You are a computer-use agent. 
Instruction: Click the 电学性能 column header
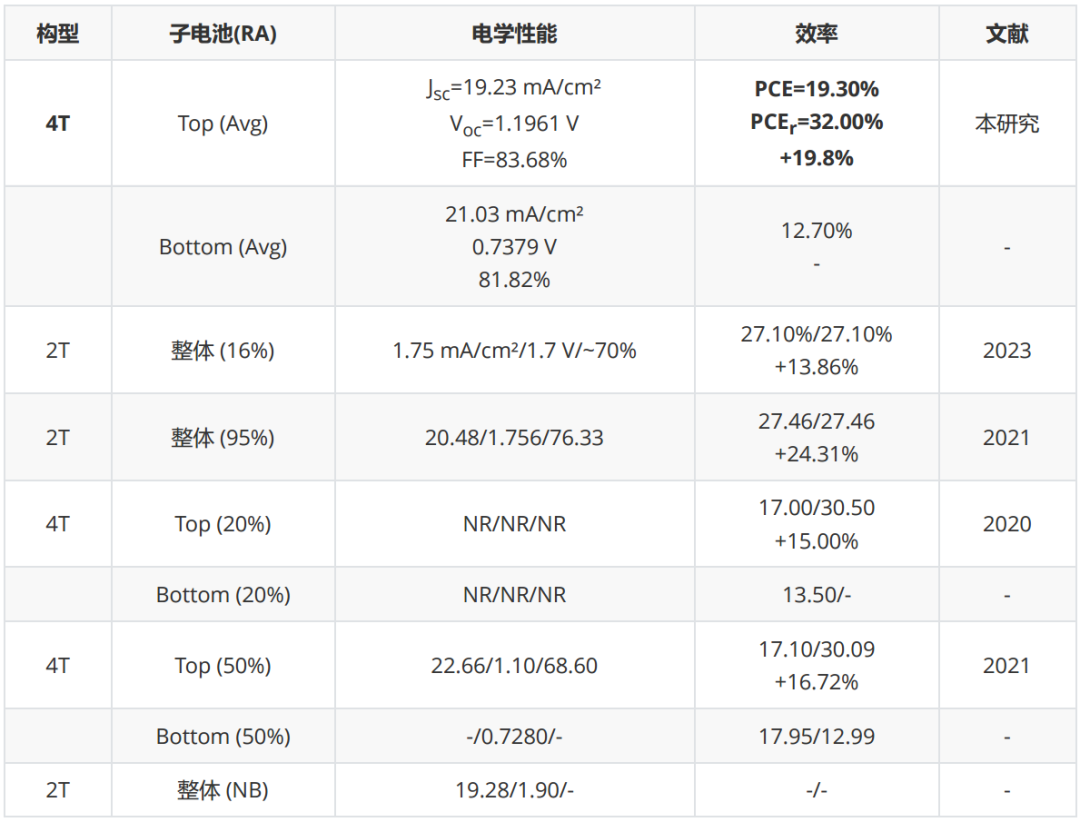[x=515, y=33]
